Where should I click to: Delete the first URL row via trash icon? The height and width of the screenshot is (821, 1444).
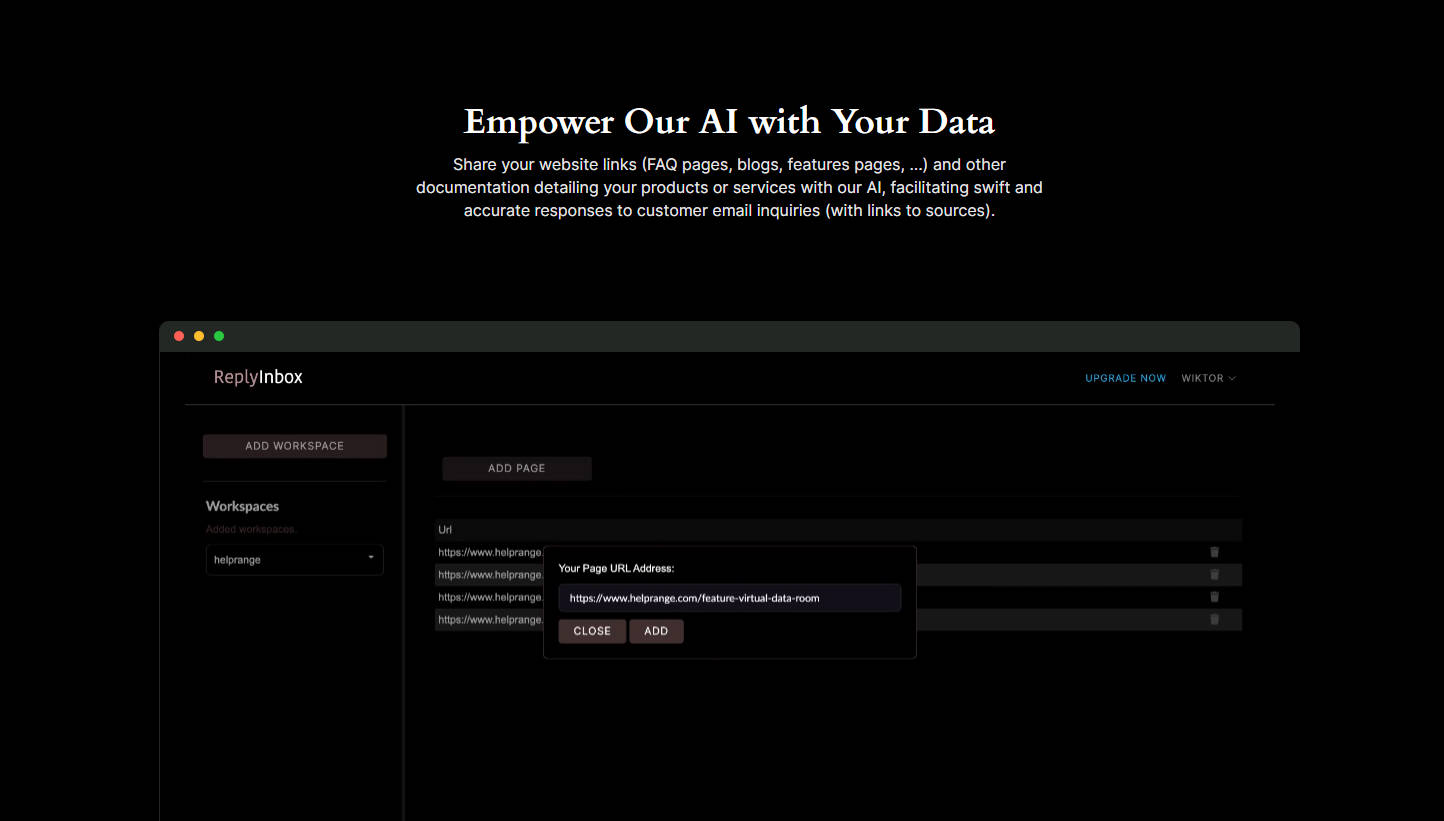pos(1214,552)
